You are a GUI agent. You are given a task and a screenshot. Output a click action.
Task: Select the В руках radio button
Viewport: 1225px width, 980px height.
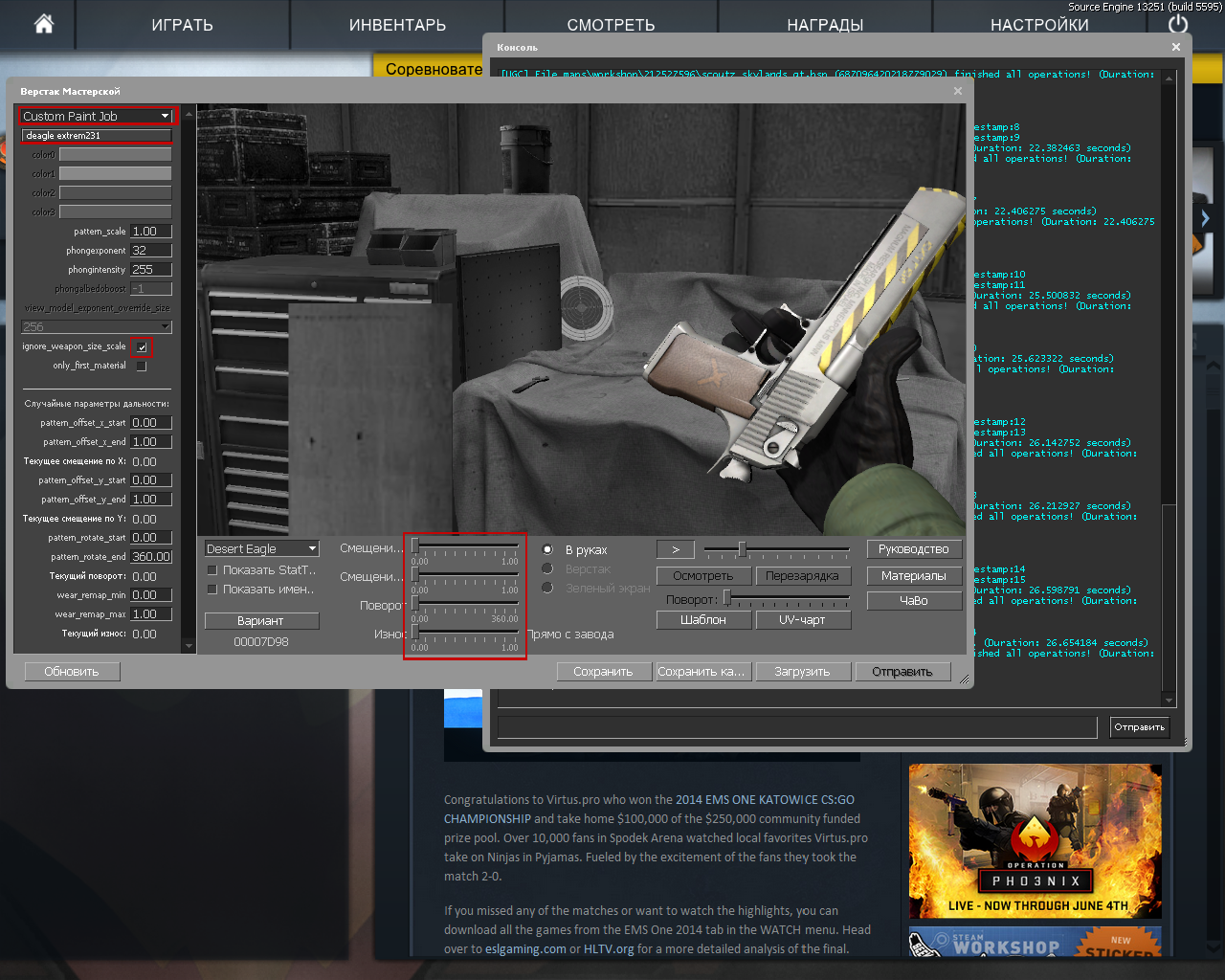tap(547, 549)
